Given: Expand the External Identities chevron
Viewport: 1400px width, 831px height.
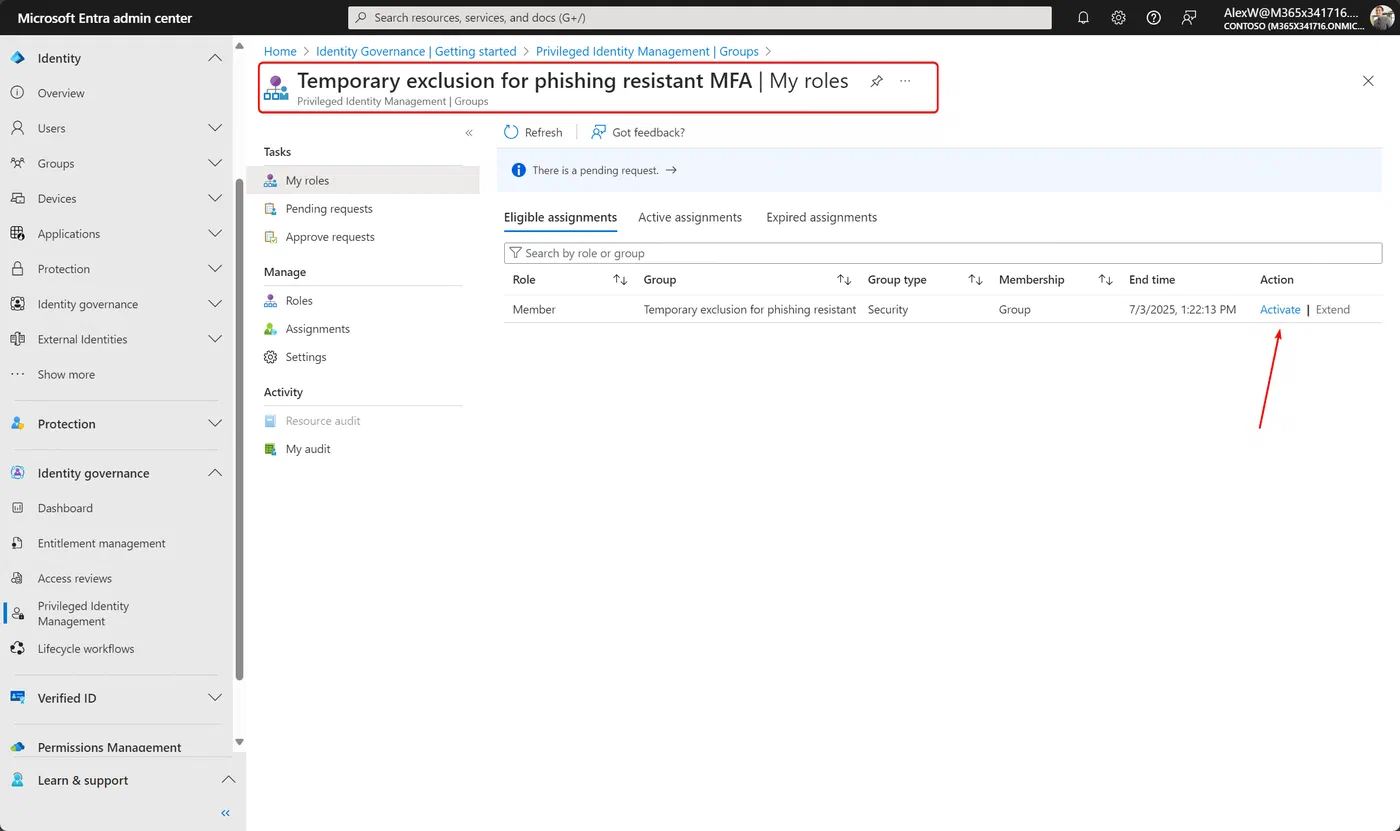Looking at the screenshot, I should [215, 339].
